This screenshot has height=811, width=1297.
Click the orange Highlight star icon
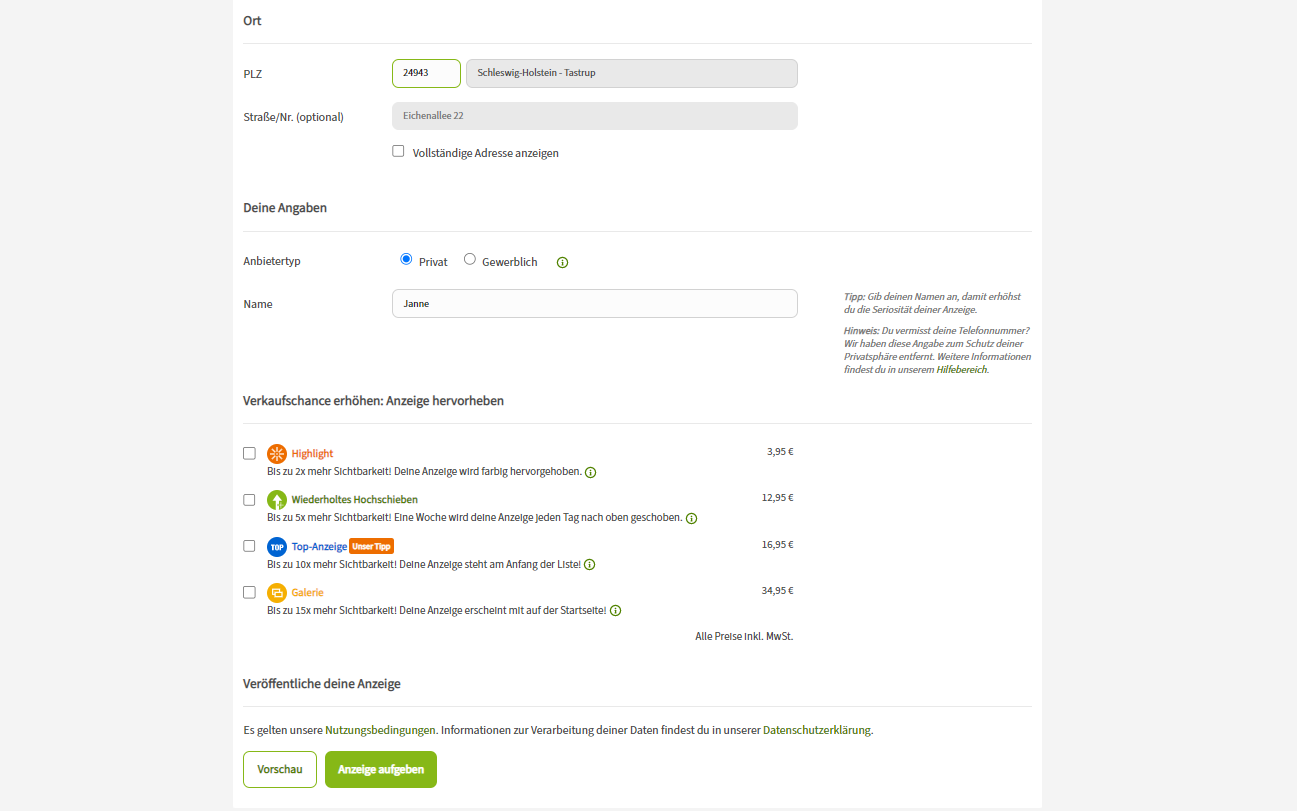[x=277, y=453]
